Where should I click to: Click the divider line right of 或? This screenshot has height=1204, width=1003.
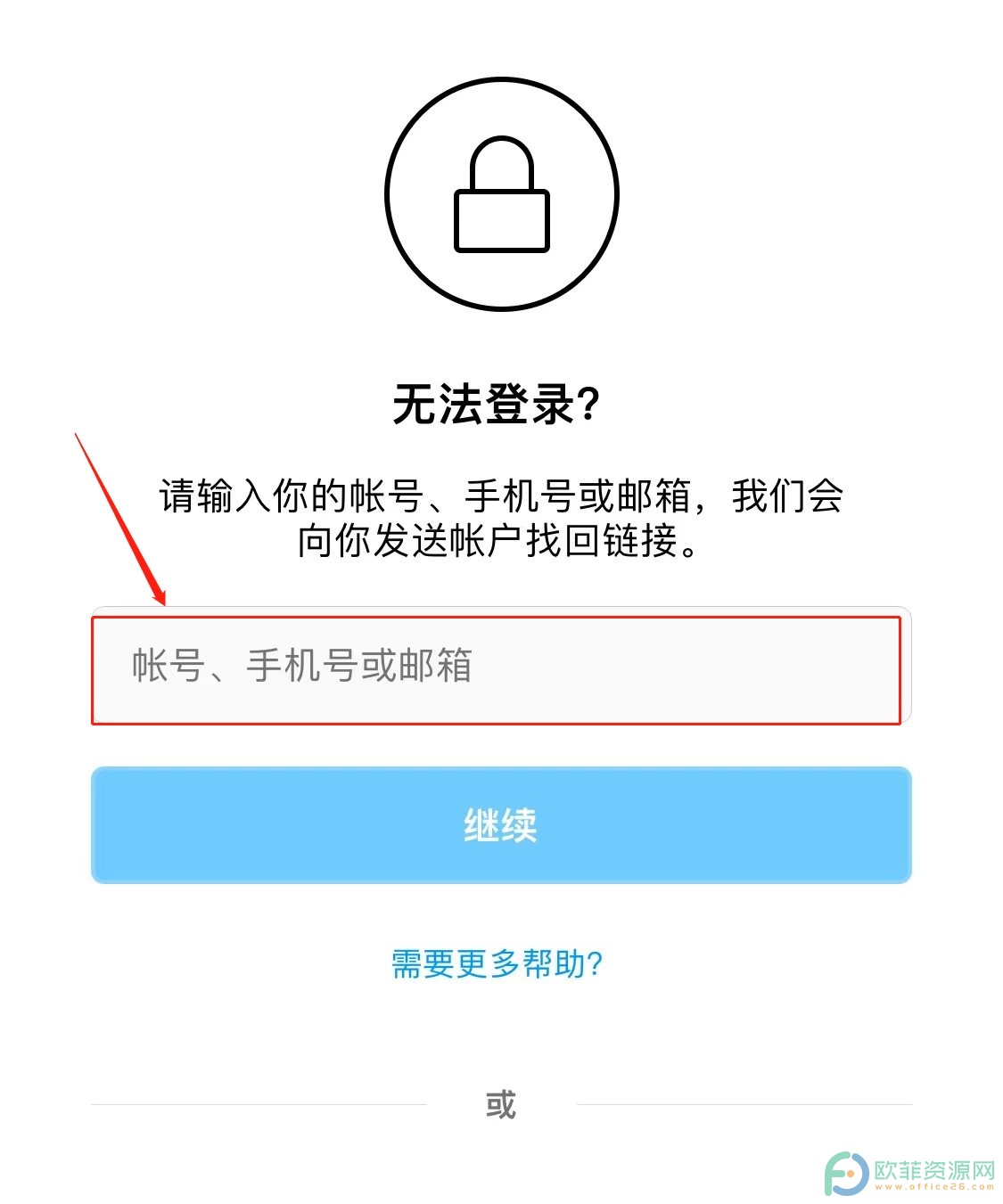(744, 1104)
